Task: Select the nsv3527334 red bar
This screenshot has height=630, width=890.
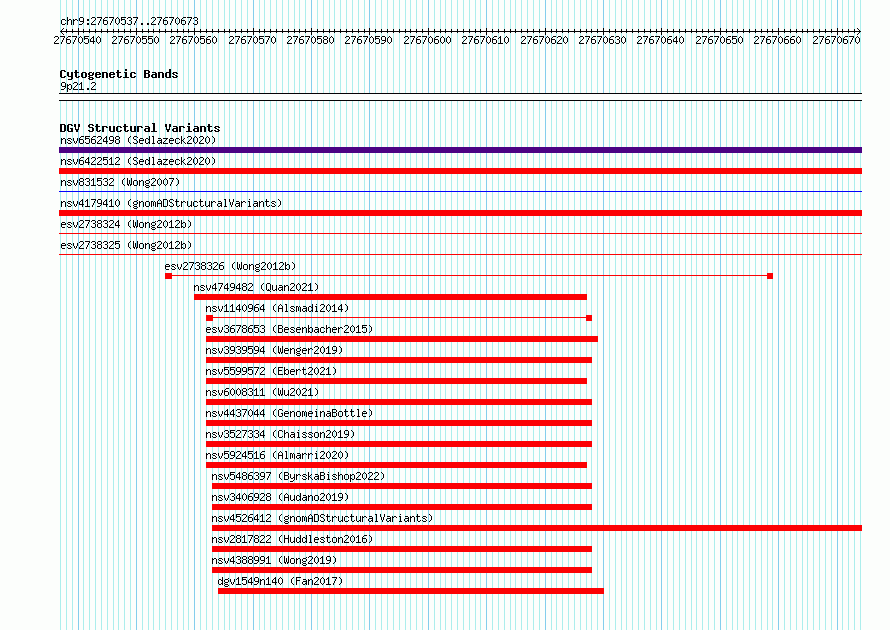Action: tap(399, 444)
